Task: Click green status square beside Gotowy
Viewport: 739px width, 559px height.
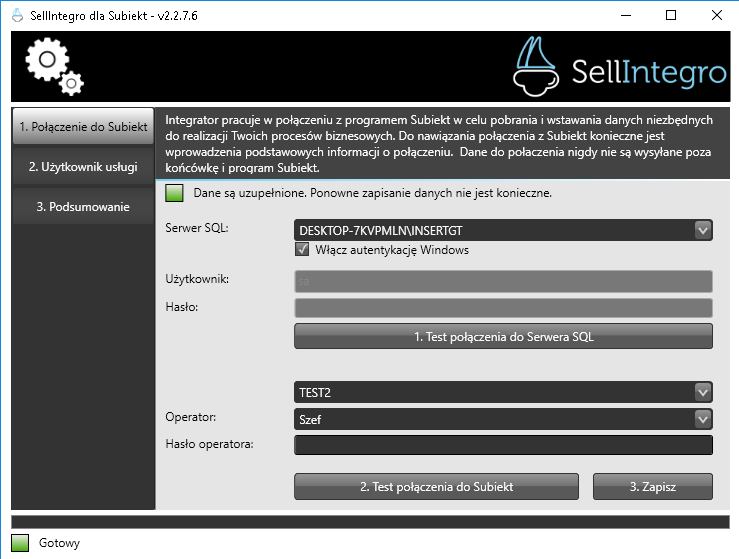Action: (20, 543)
